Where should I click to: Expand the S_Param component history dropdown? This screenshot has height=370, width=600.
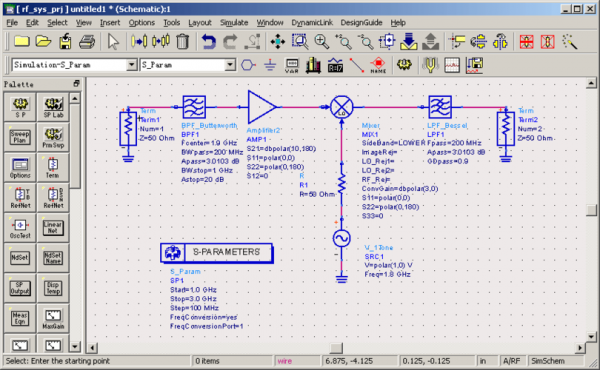click(x=230, y=65)
